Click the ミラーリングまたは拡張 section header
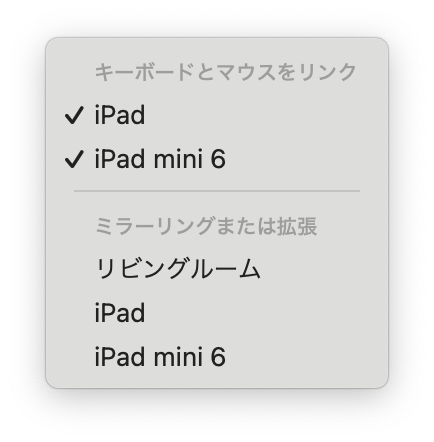This screenshot has height=442, width=434. (206, 226)
